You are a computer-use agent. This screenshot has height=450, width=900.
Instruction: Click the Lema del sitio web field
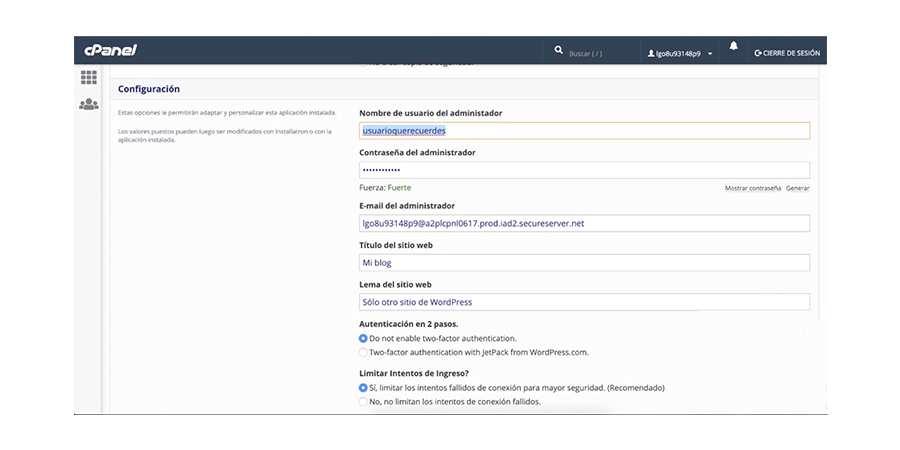coord(584,302)
